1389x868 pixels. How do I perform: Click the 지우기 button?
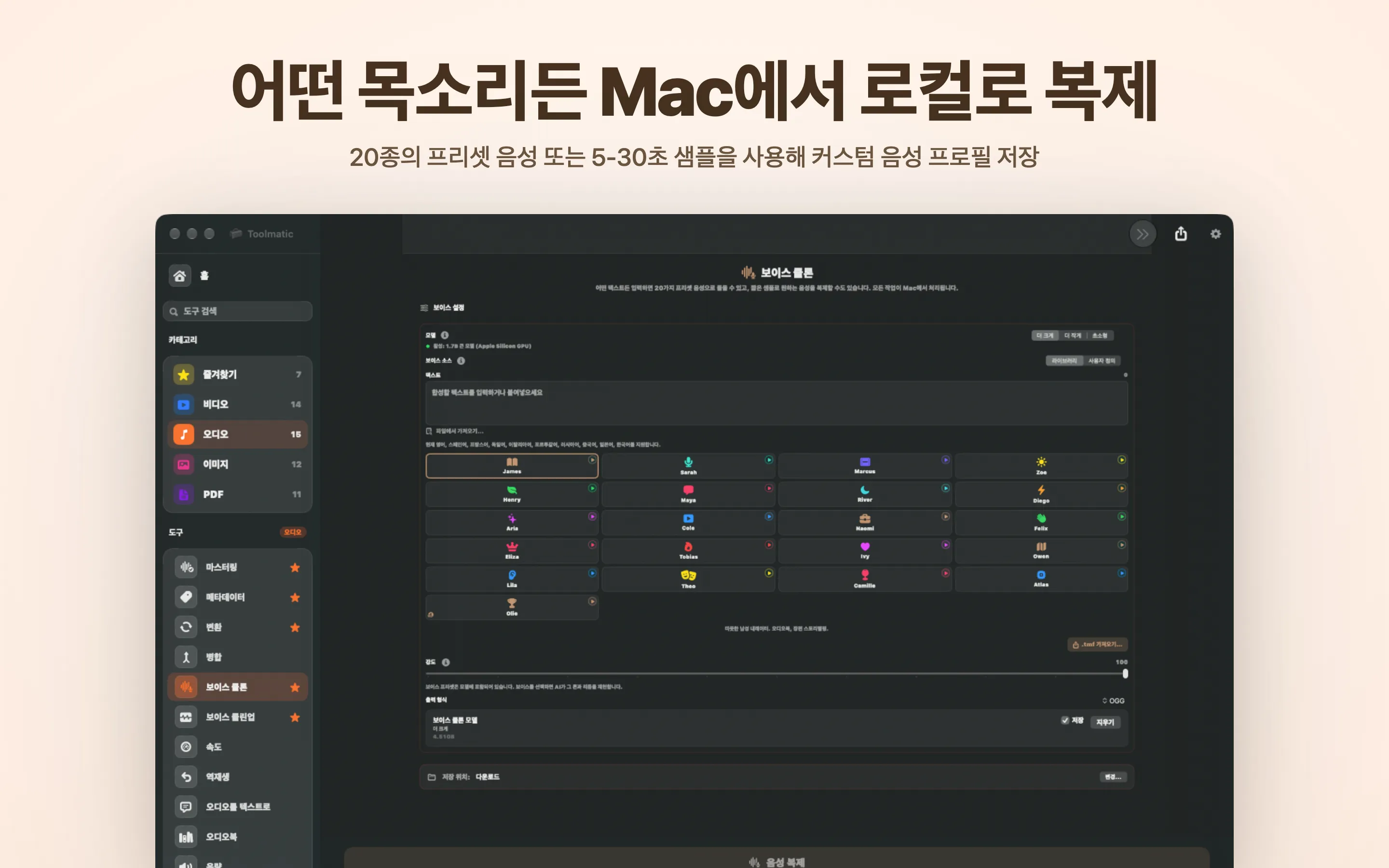pyautogui.click(x=1105, y=722)
